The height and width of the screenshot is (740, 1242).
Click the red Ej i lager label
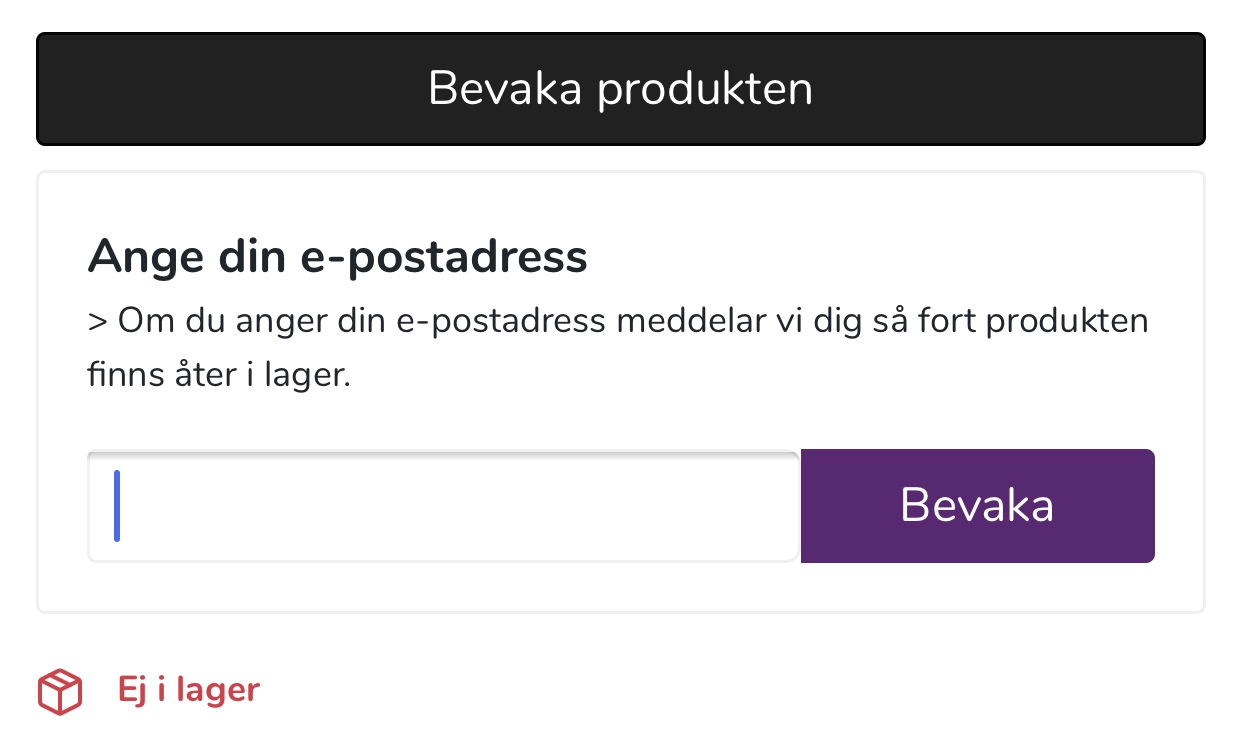click(188, 690)
